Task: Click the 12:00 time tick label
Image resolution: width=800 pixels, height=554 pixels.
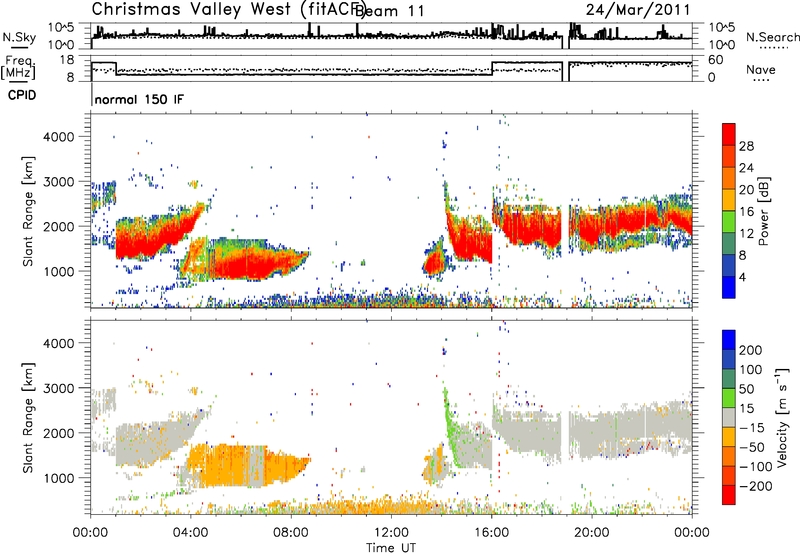Action: coord(391,533)
